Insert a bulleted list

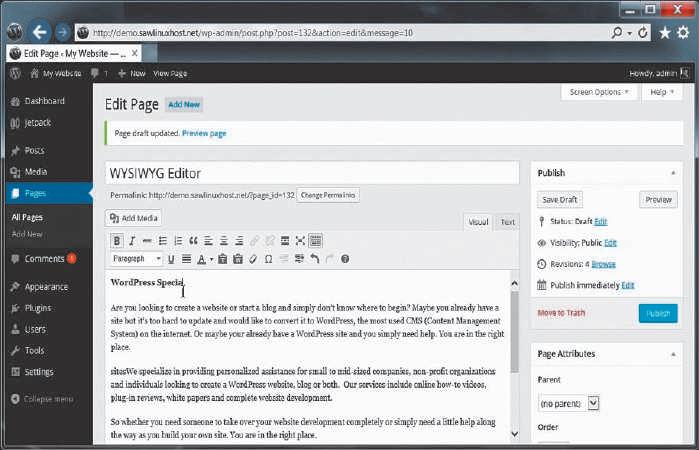click(163, 241)
